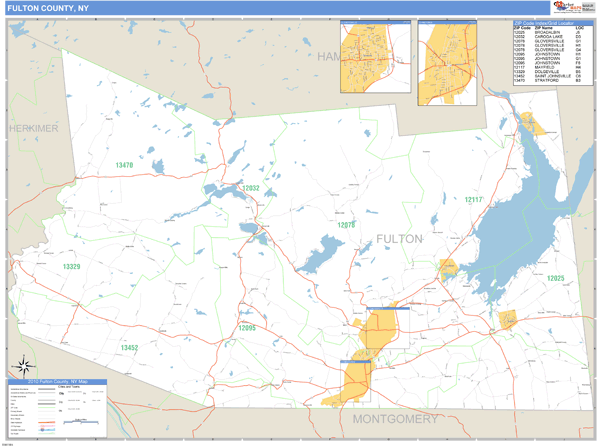The image size is (600, 446).
Task: Click the FULTON county name label
Action: 398,239
